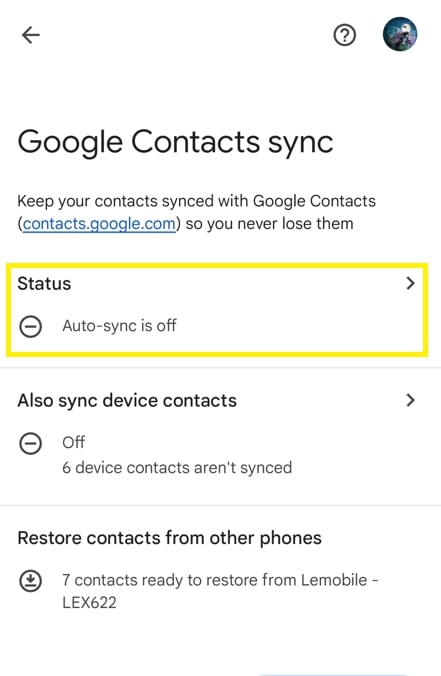Expand the Status chevron arrow

[x=410, y=283]
